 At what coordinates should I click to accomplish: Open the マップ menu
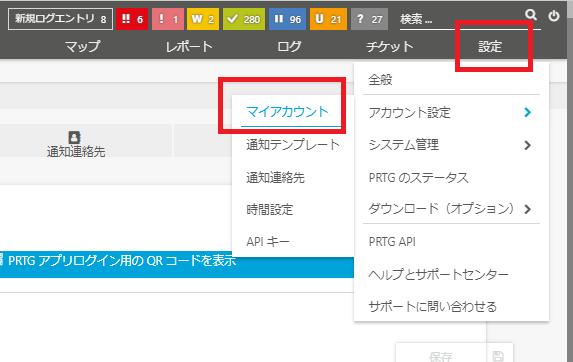(x=82, y=46)
